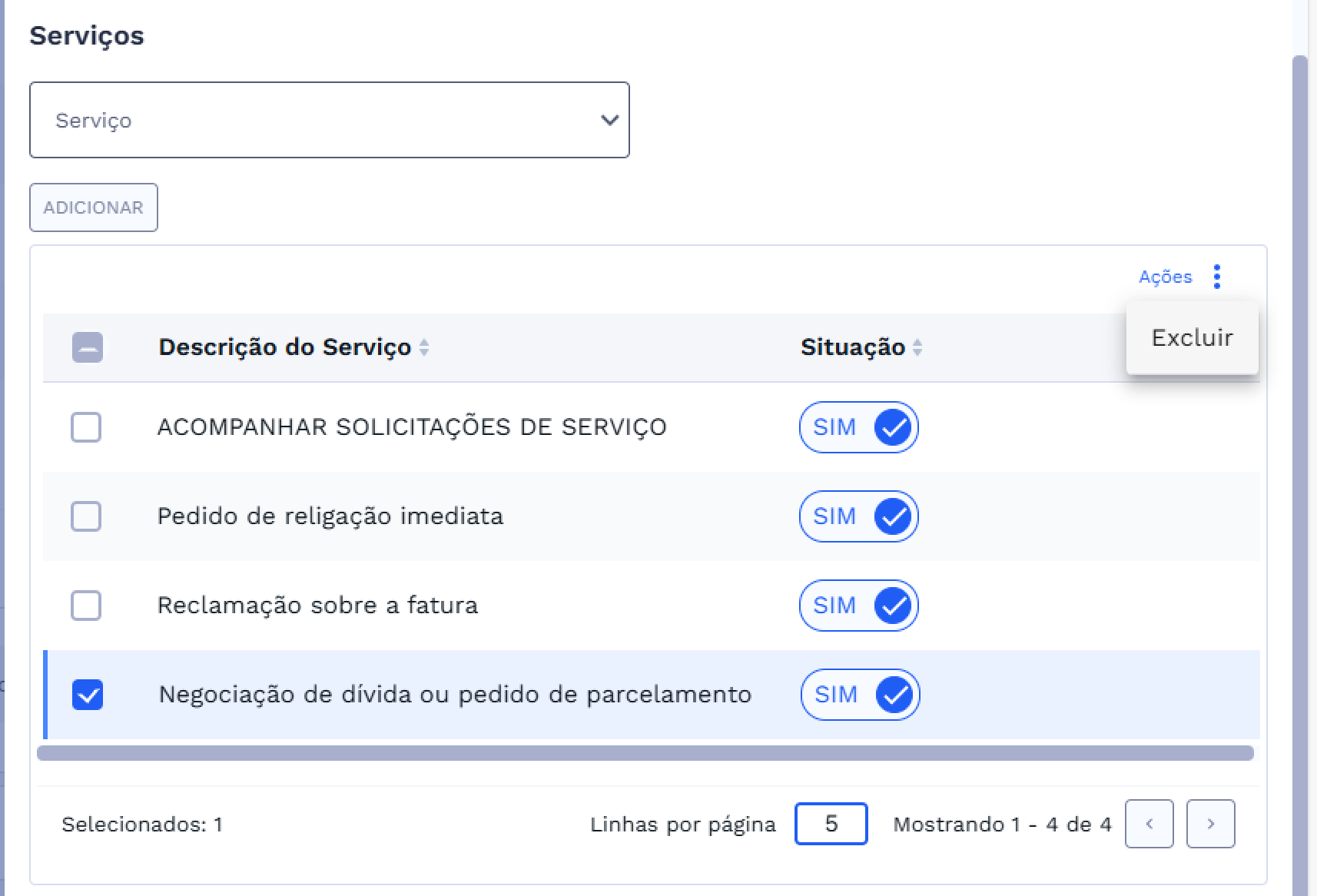Screen dimensions: 1317x896
Task: Toggle Situação for Reclamação sobre a fatura
Action: point(859,606)
